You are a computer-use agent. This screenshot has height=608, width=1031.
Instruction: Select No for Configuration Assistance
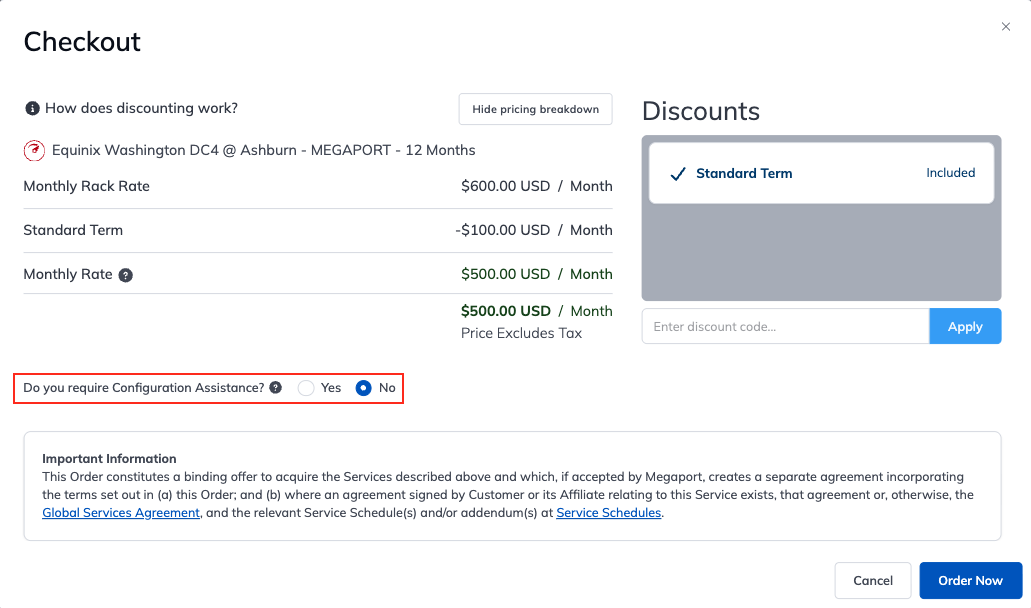coord(364,388)
